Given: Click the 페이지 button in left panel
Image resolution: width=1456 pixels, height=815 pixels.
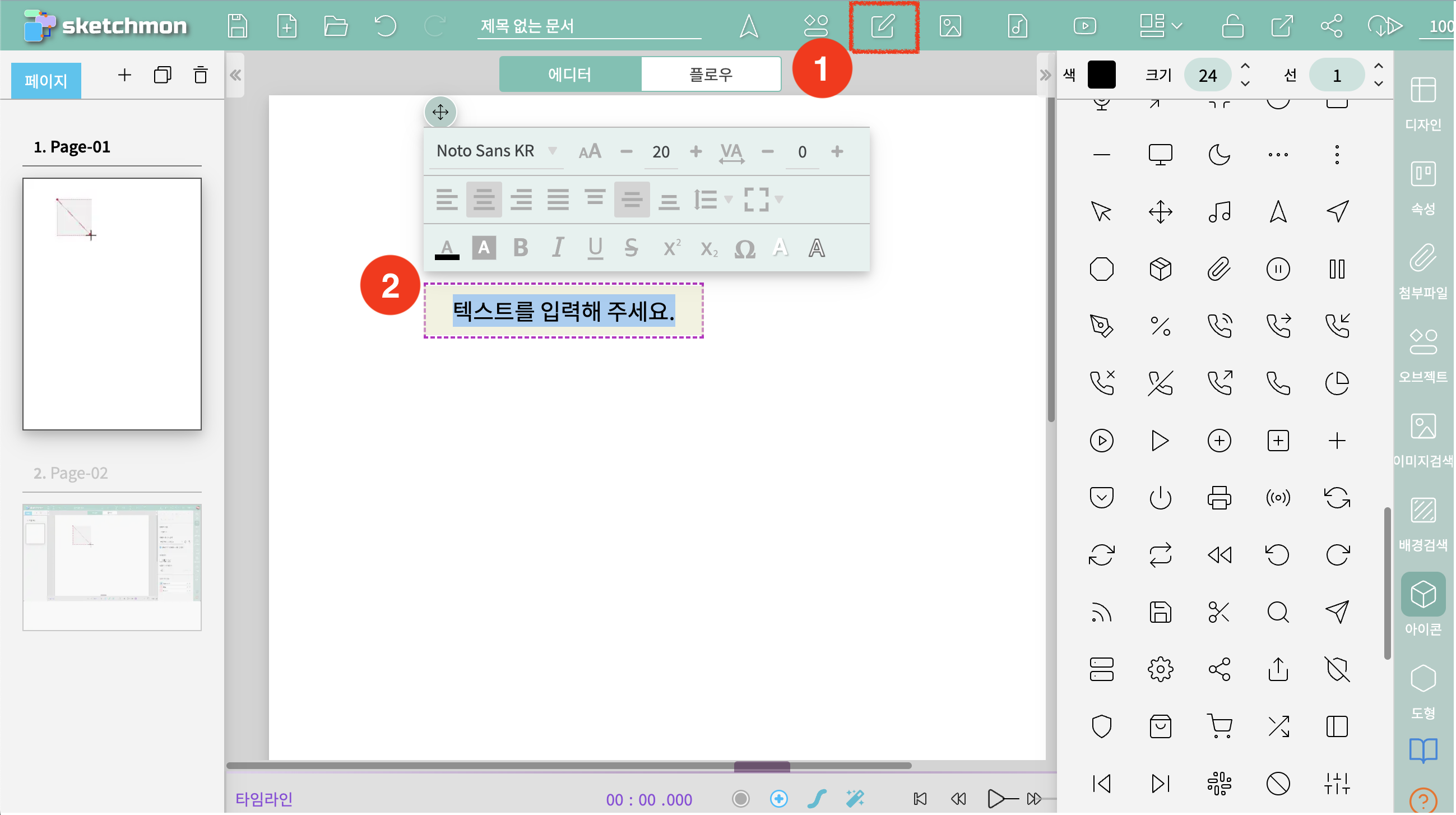Looking at the screenshot, I should [x=46, y=81].
